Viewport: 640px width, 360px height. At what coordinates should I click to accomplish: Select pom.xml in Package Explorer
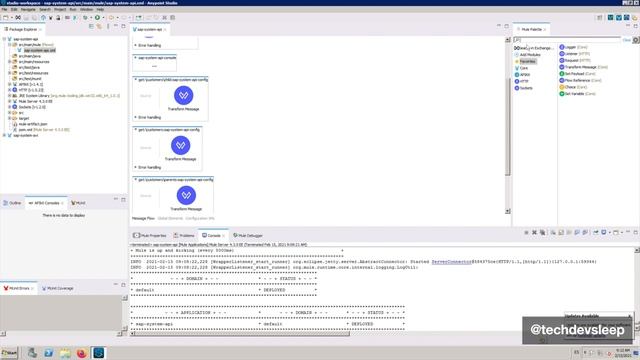point(40,130)
